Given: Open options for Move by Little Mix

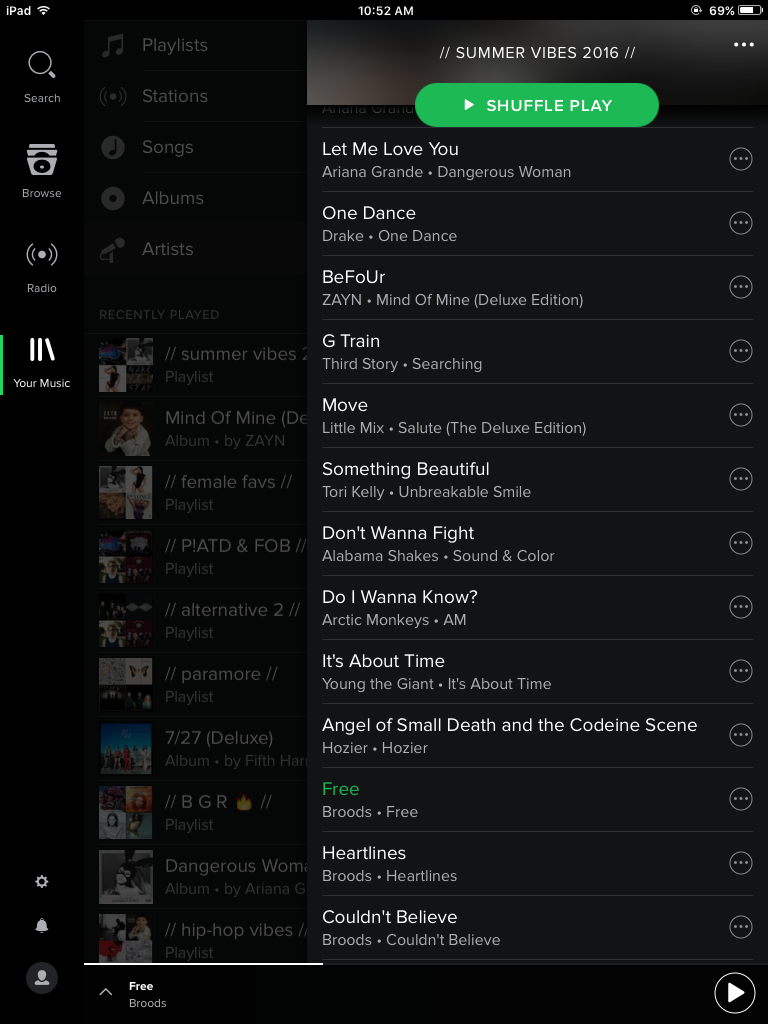Looking at the screenshot, I should (x=741, y=415).
